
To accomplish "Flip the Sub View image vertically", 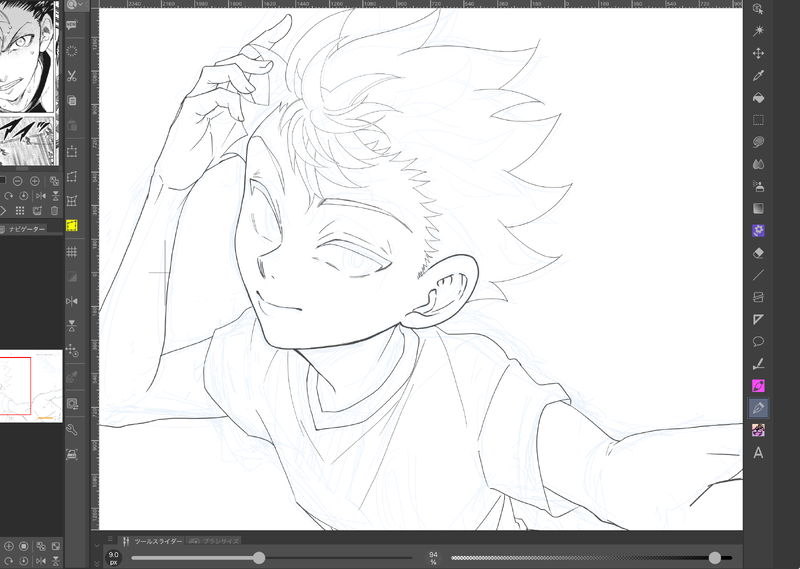I will point(56,196).
